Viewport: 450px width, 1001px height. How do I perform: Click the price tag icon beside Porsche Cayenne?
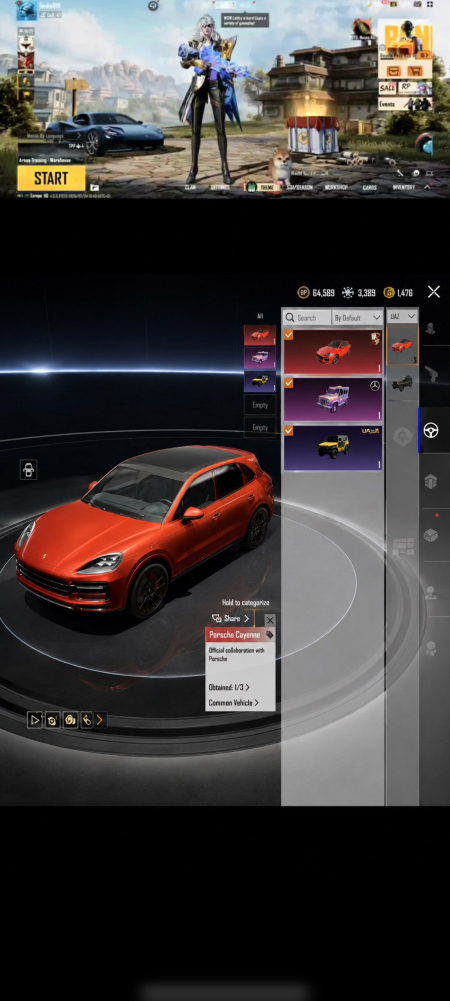(x=269, y=635)
